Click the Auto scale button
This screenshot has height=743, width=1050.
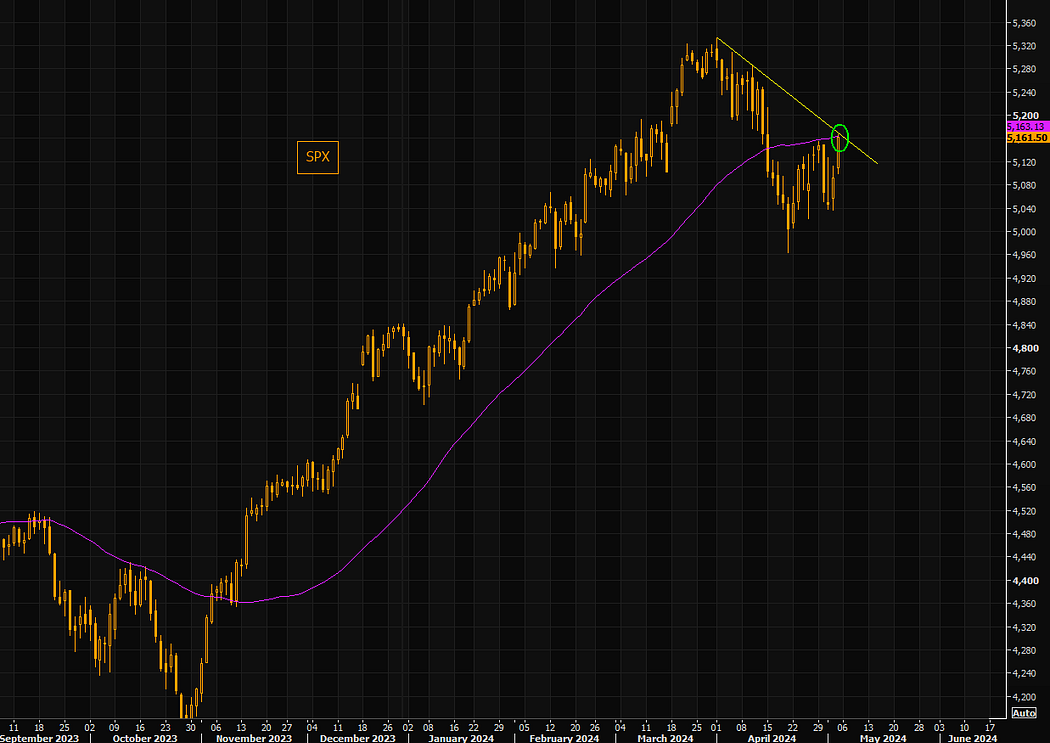tap(1023, 712)
